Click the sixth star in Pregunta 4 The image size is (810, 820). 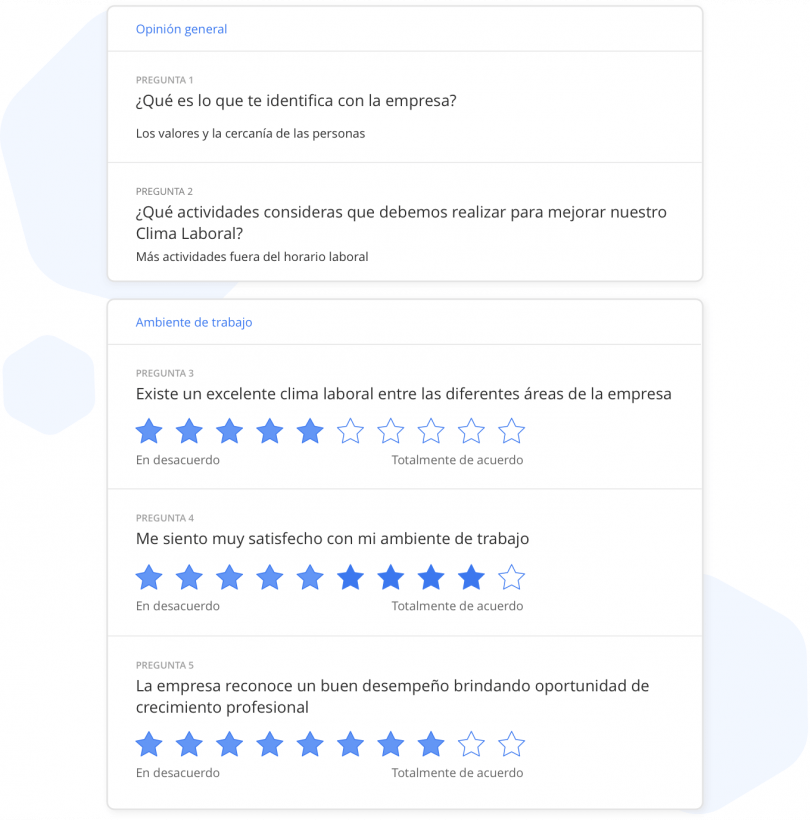coord(350,577)
